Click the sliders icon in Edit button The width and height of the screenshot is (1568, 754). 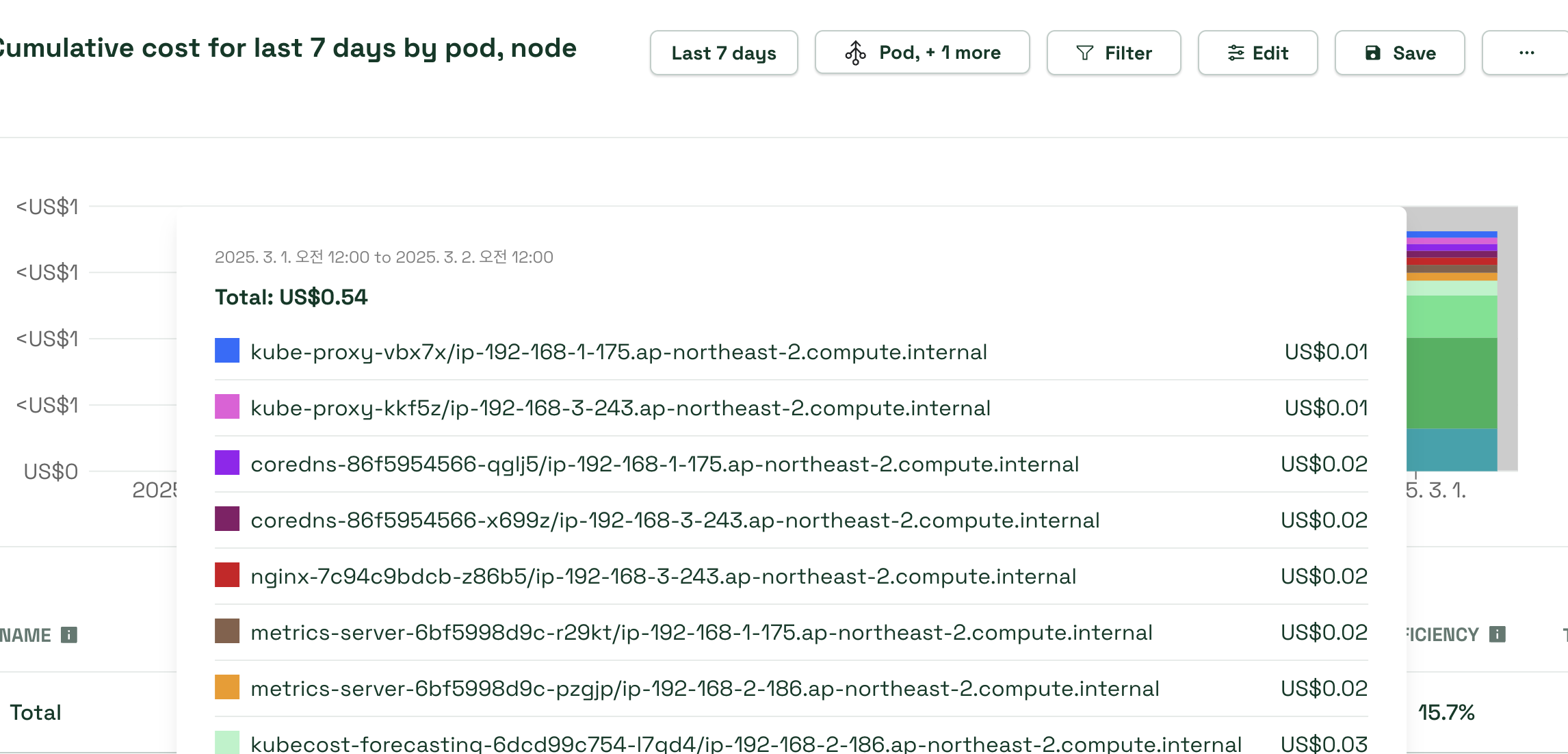coord(1236,53)
